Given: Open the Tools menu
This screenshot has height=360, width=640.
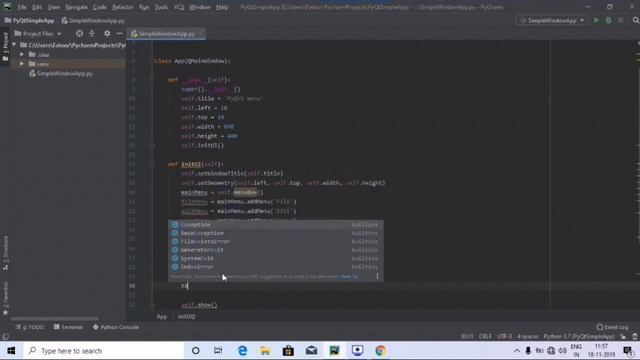Looking at the screenshot, I should click(161, 7).
